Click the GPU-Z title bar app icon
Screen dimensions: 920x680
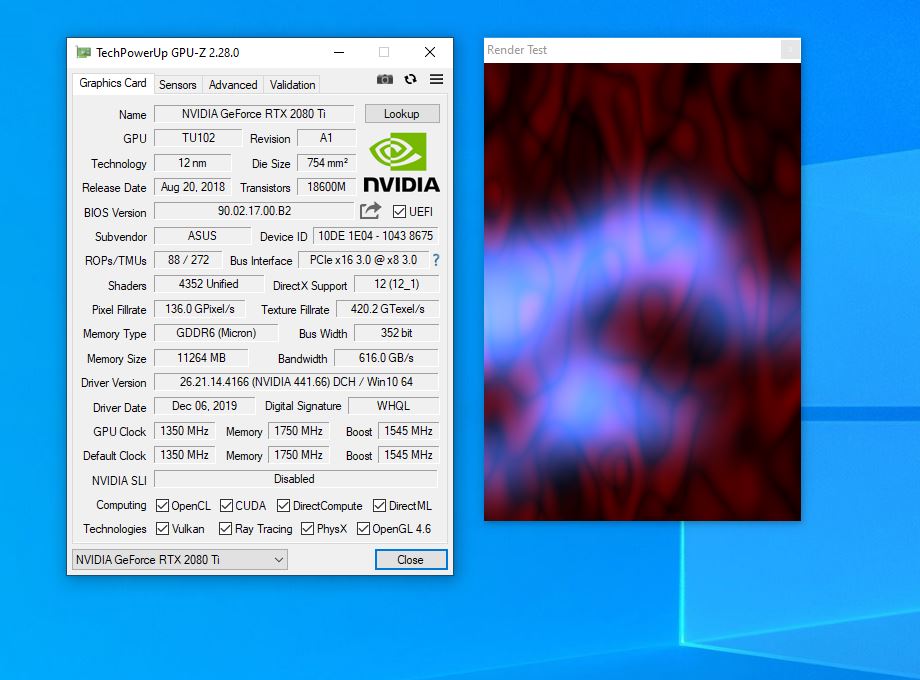pos(83,53)
